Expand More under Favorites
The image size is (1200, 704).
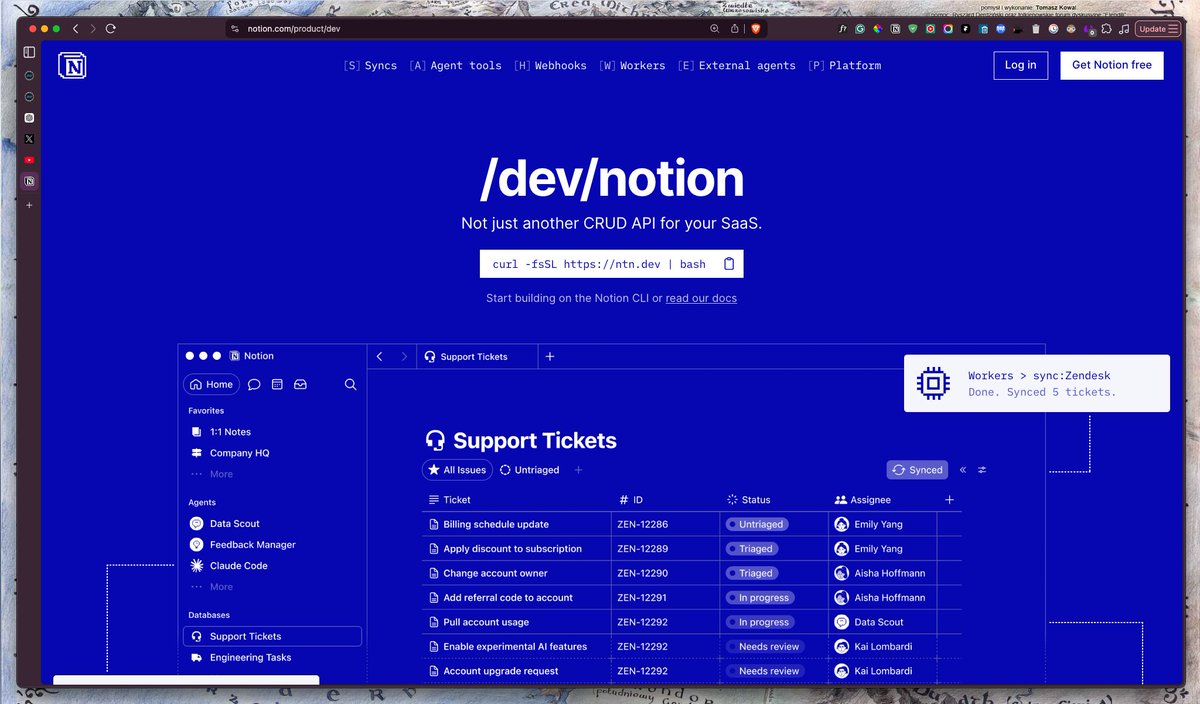pyautogui.click(x=221, y=474)
